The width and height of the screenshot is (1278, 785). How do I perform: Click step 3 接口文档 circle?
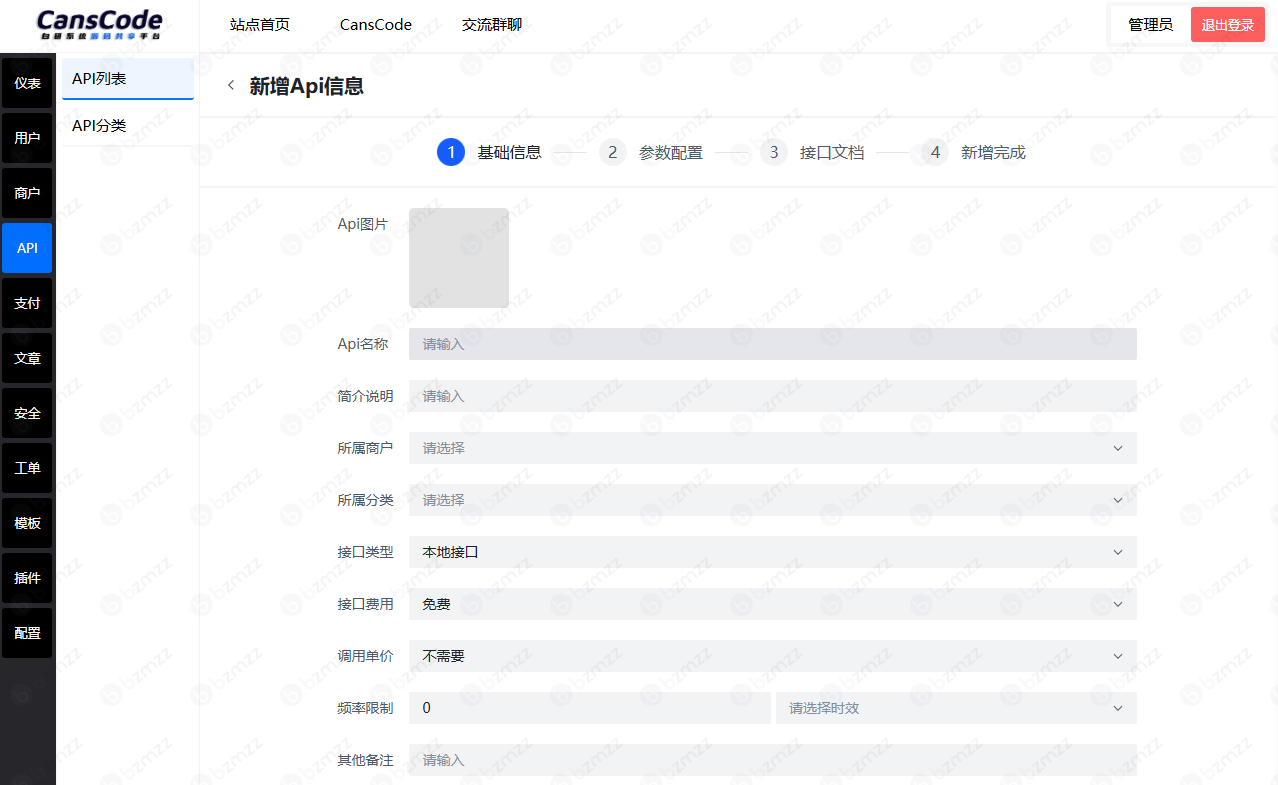773,152
